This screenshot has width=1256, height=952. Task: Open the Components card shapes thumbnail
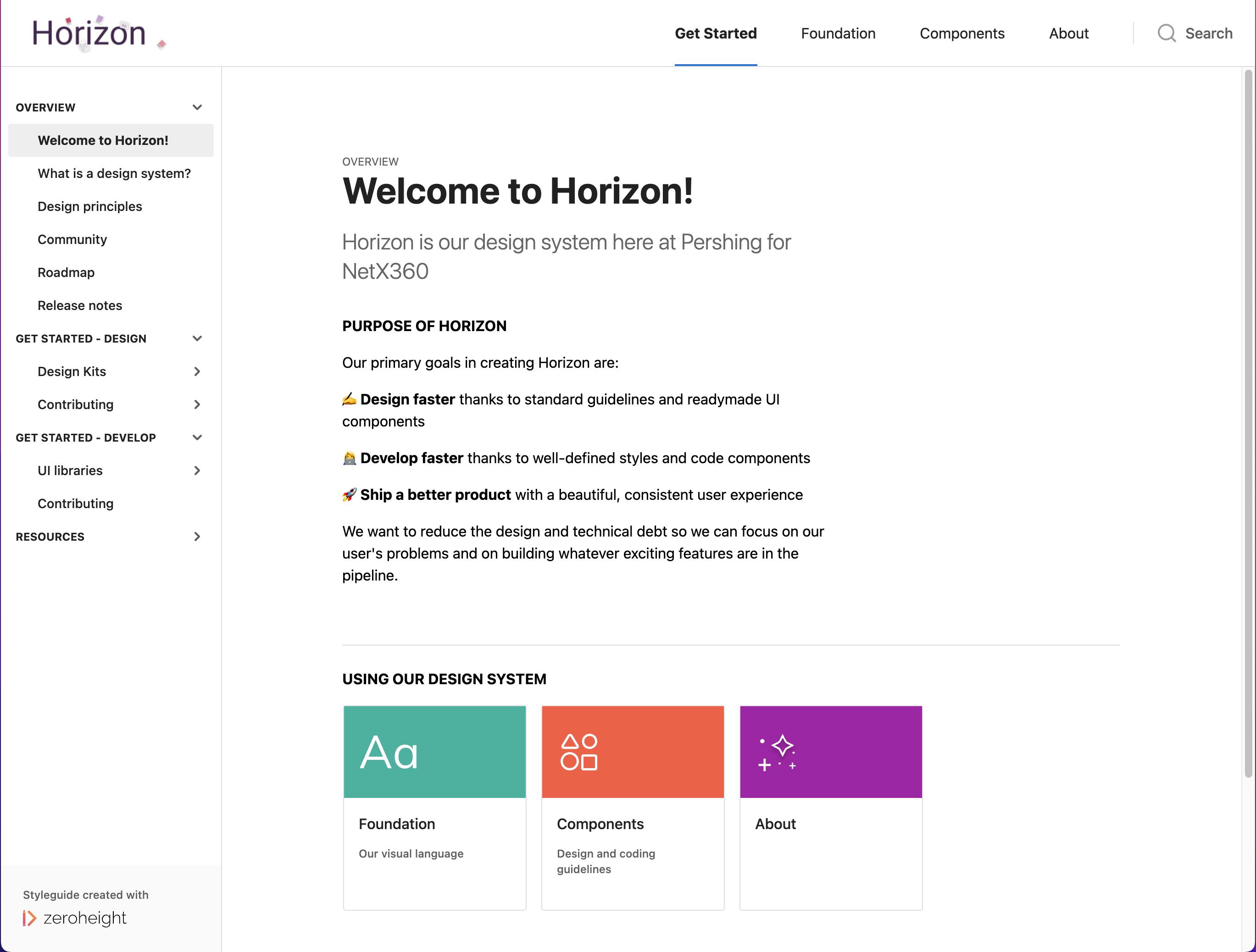633,752
